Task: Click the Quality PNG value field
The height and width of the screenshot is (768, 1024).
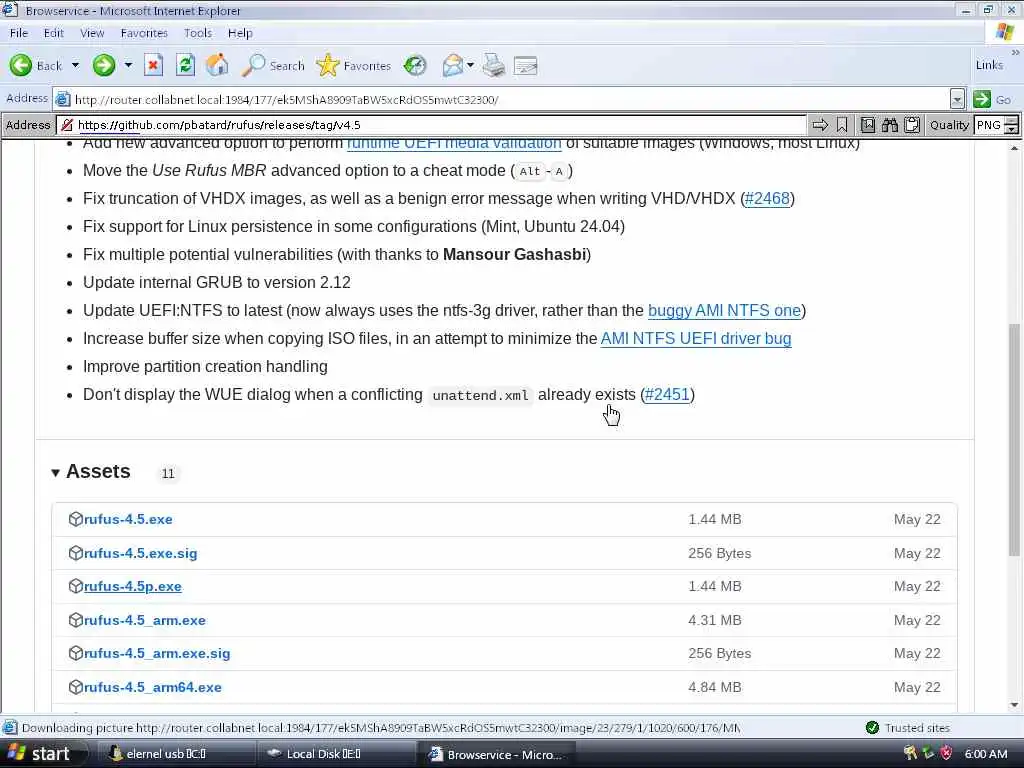Action: pos(989,125)
